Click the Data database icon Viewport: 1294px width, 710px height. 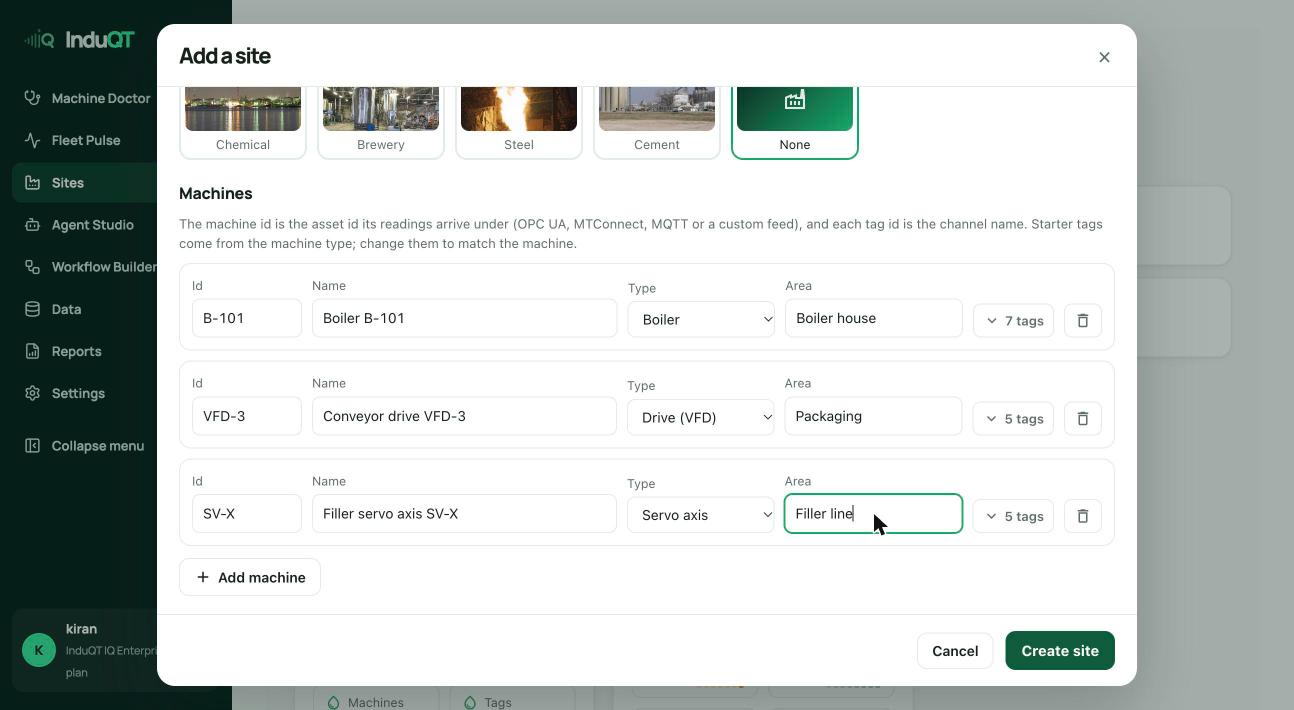point(33,309)
